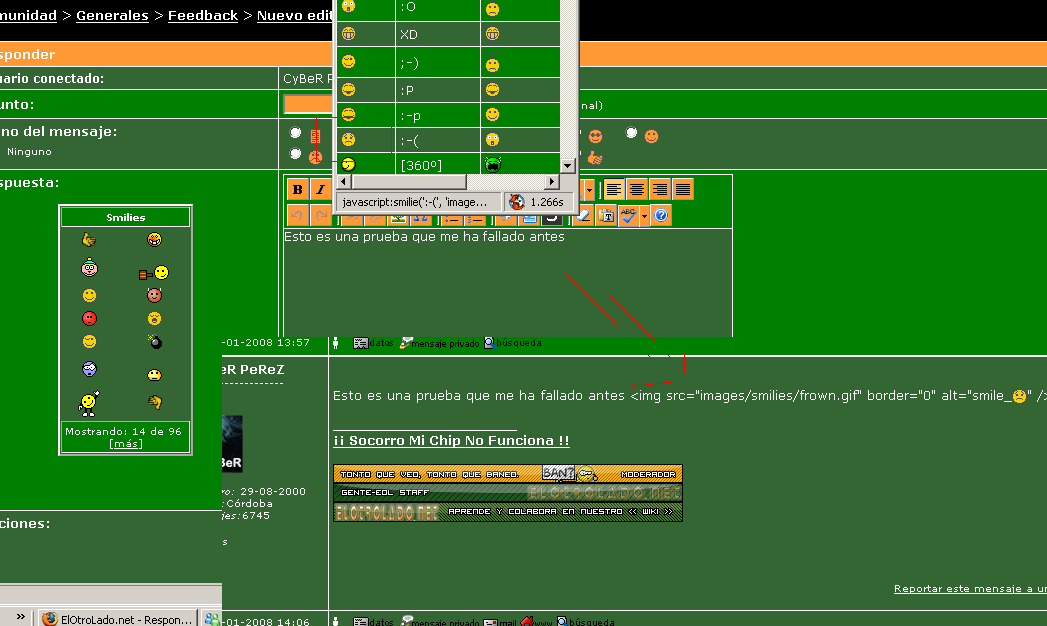Click the redo arrow in the editor
1047x626 pixels.
321,216
